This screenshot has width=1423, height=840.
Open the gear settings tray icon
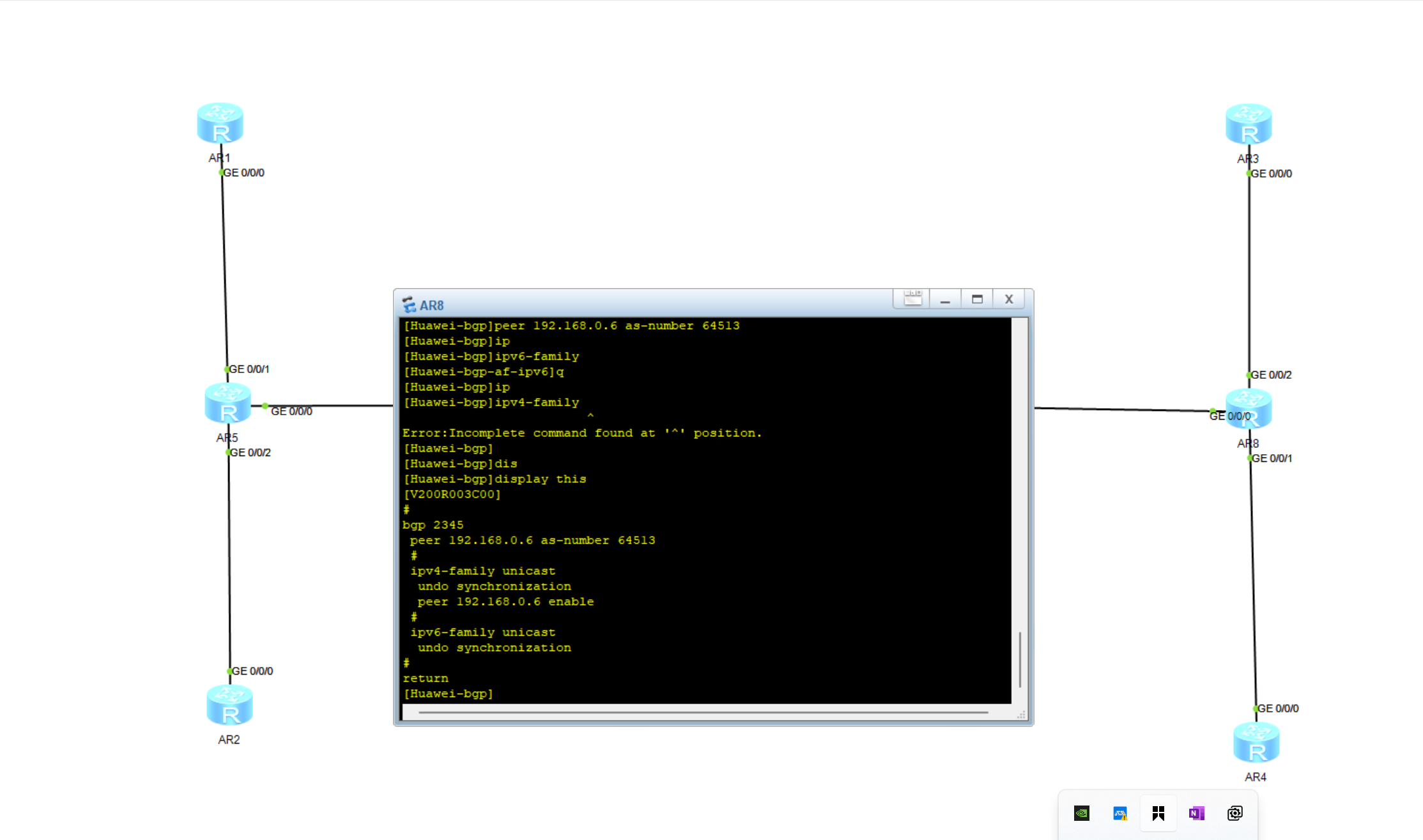(1235, 813)
